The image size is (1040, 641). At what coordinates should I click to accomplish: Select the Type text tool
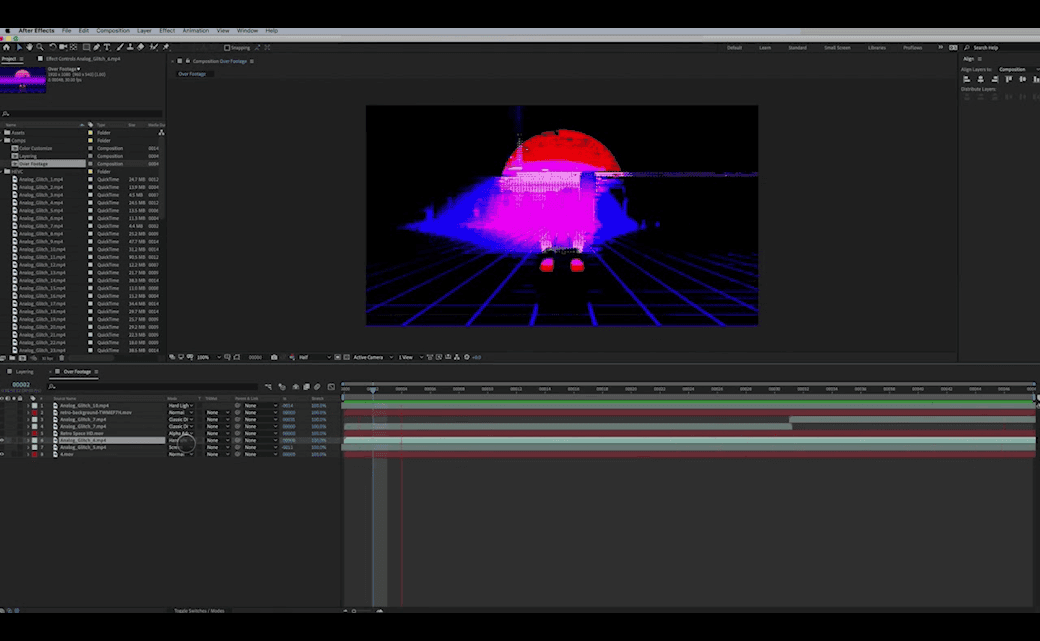click(x=107, y=47)
